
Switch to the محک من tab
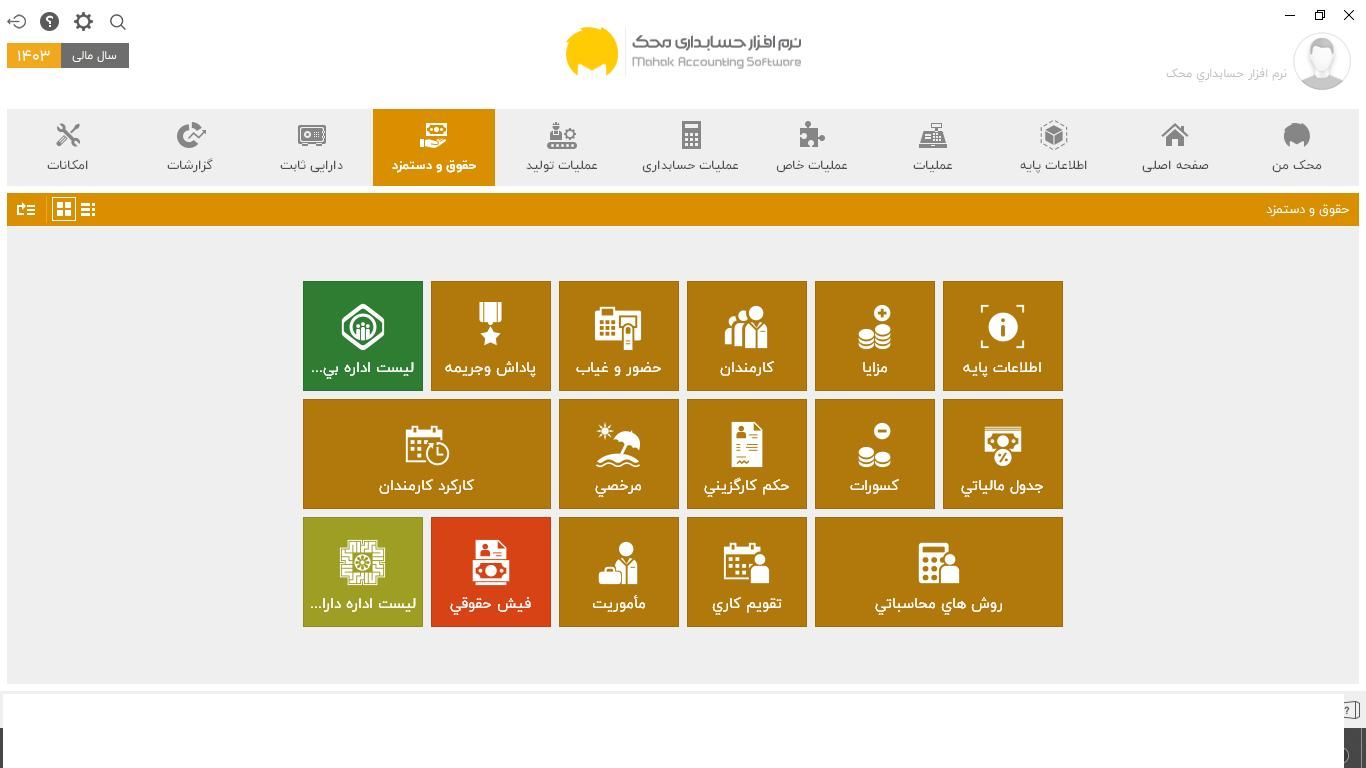point(1296,147)
